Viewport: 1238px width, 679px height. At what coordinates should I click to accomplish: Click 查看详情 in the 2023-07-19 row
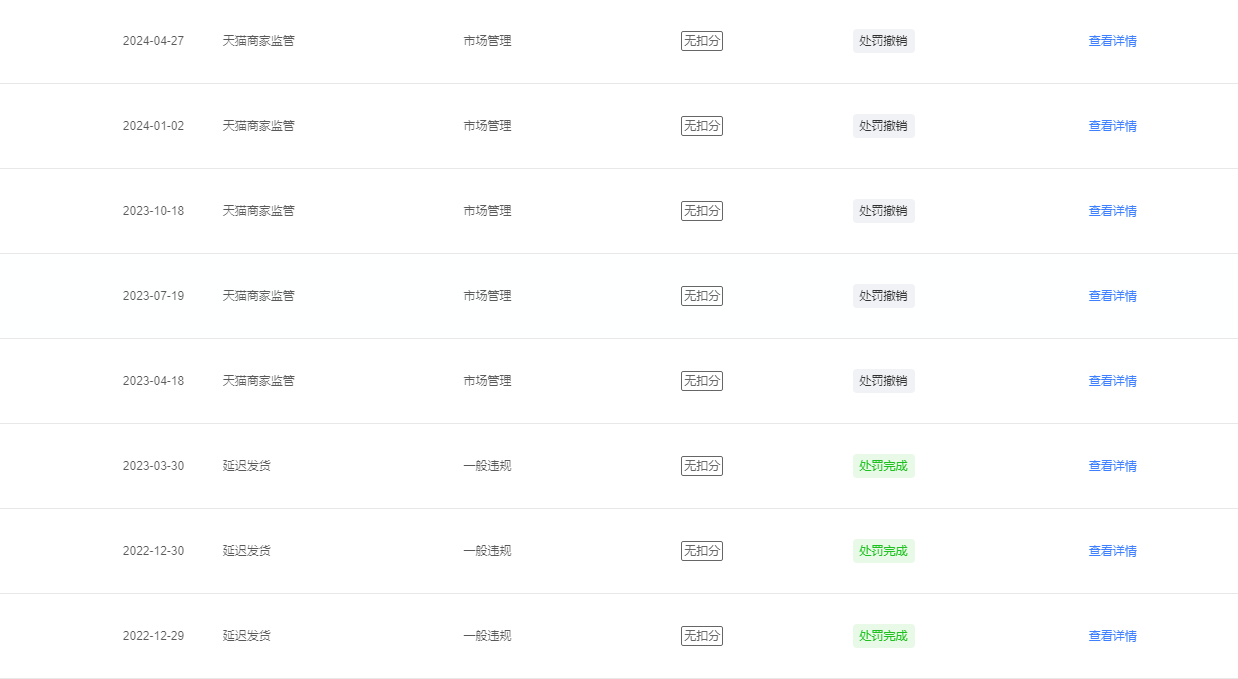tap(1112, 296)
